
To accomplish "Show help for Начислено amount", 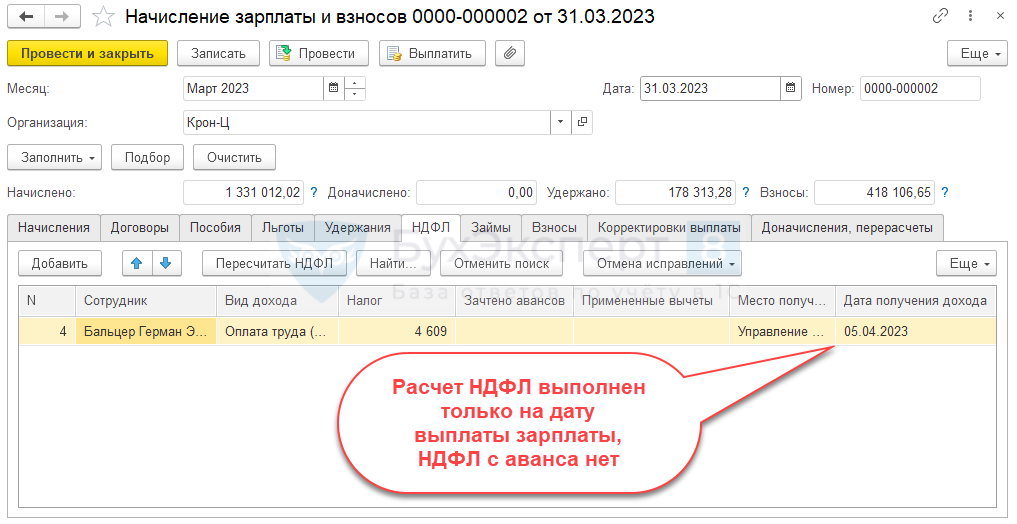I will (313, 192).
